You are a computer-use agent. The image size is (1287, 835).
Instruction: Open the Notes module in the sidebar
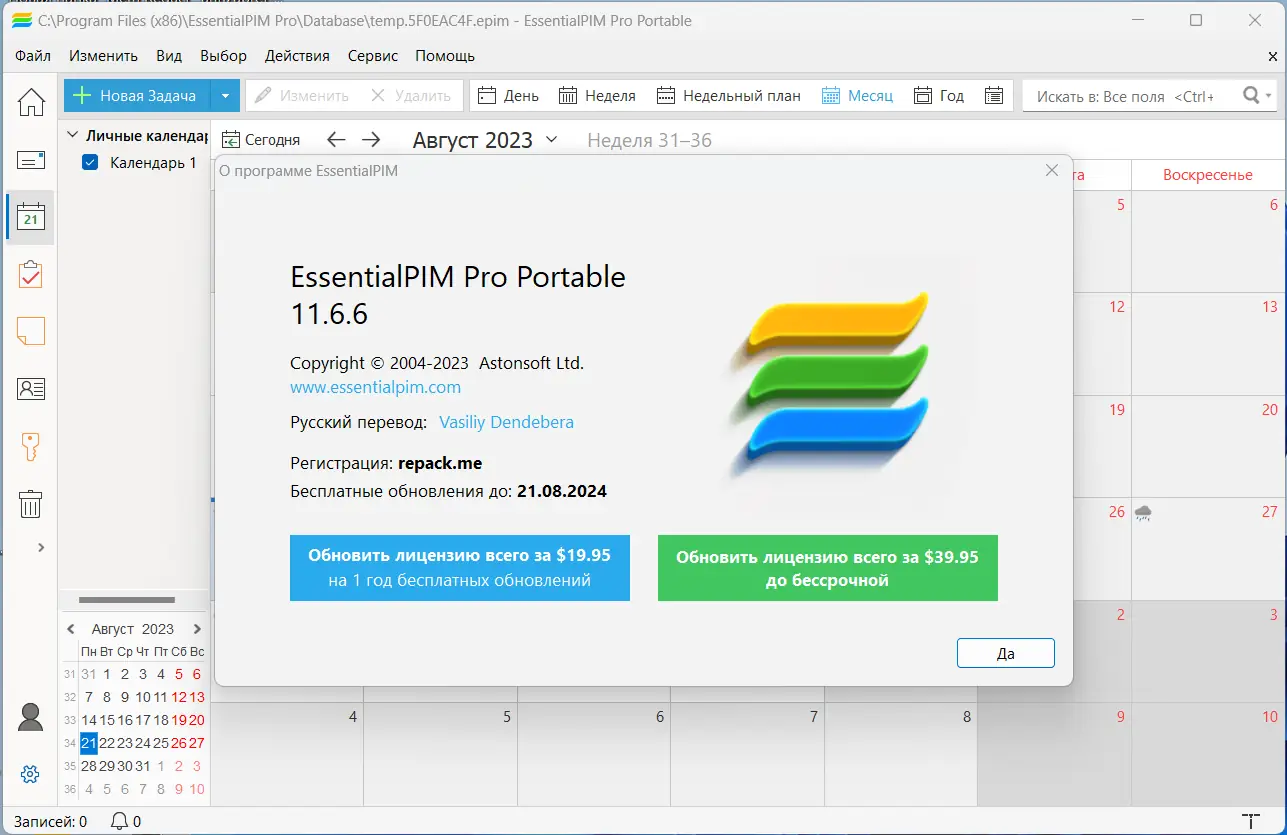click(x=31, y=331)
